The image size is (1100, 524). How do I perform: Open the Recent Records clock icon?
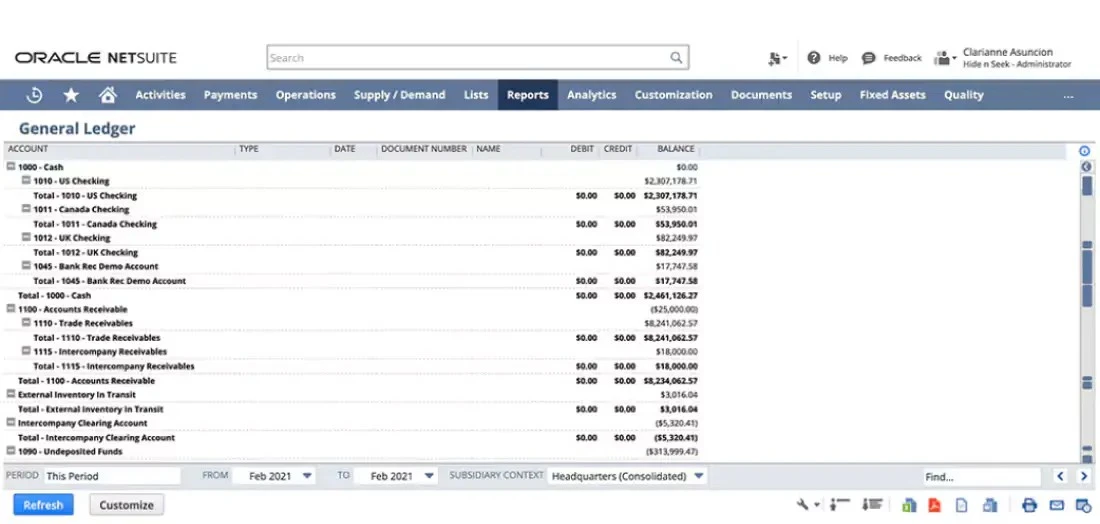click(x=34, y=95)
